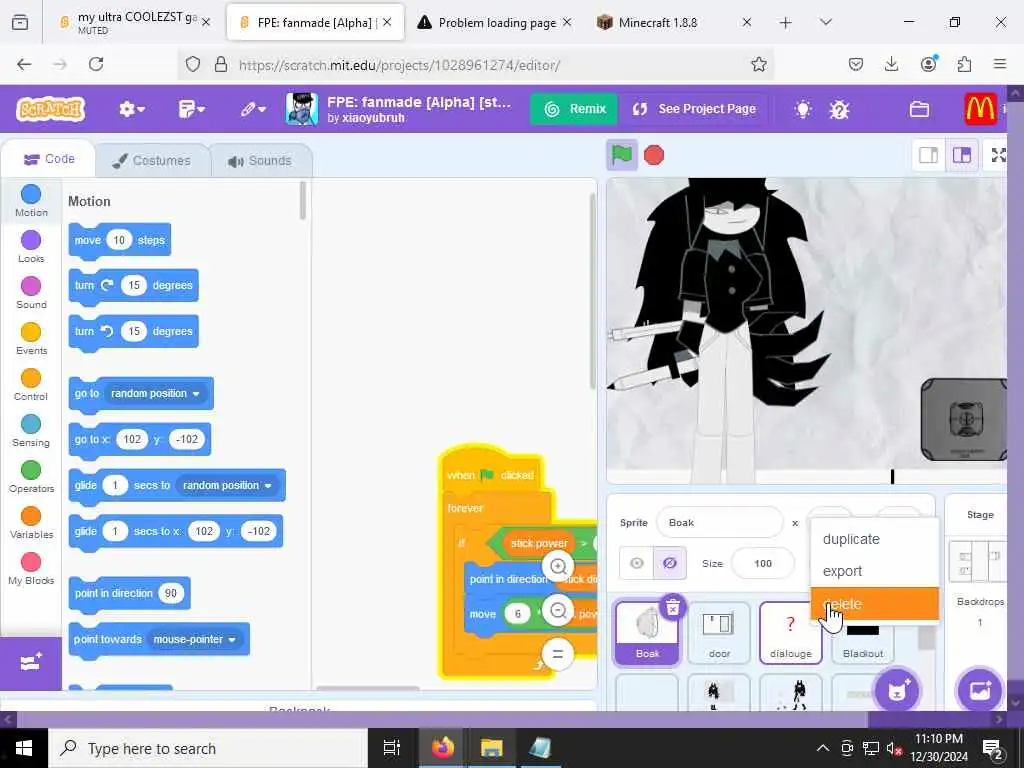
Task: Select the dialouge sprite thumbnail
Action: [790, 633]
